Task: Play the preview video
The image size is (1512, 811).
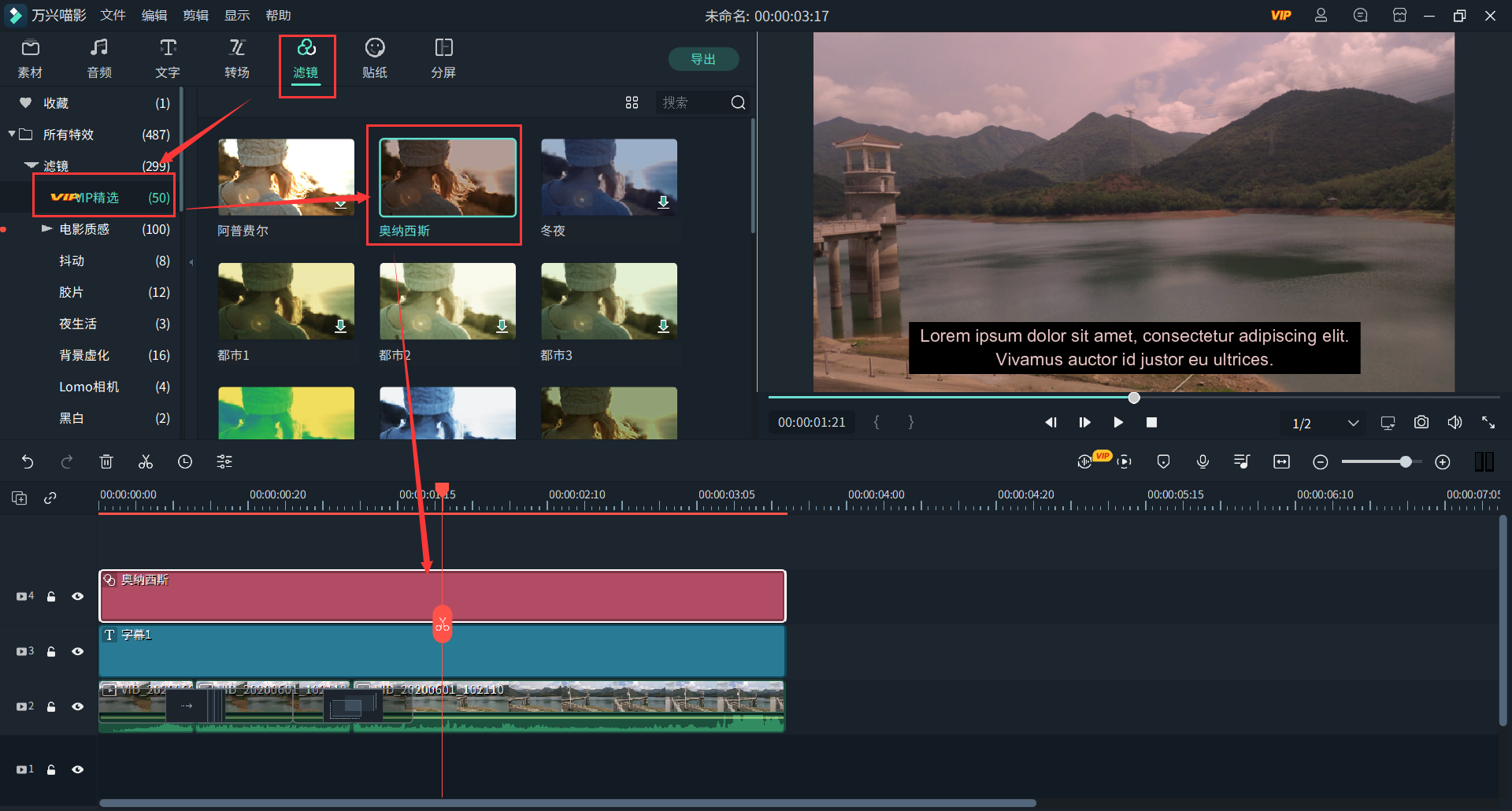Action: [x=1117, y=423]
